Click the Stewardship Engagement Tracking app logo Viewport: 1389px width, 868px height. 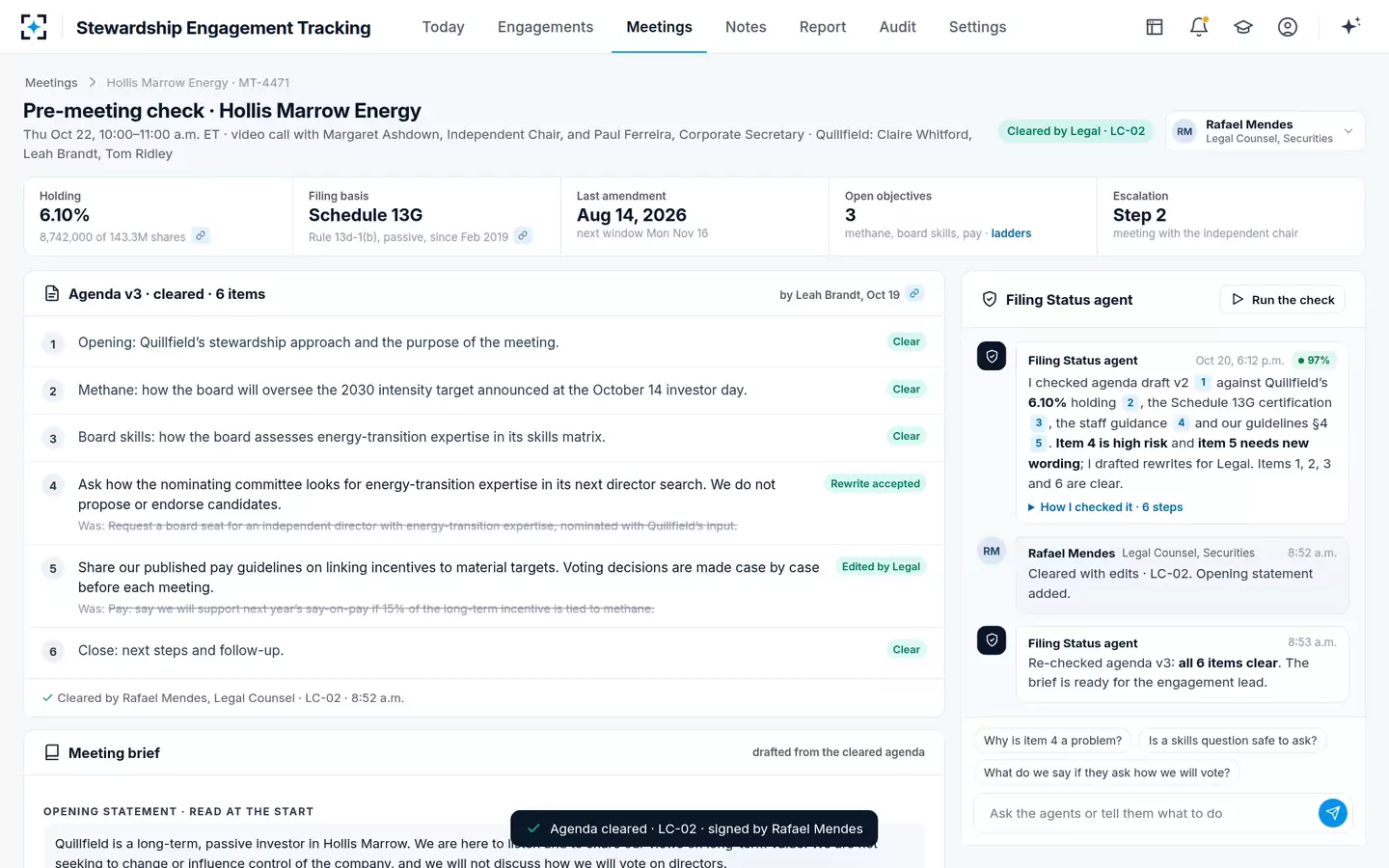(x=34, y=27)
